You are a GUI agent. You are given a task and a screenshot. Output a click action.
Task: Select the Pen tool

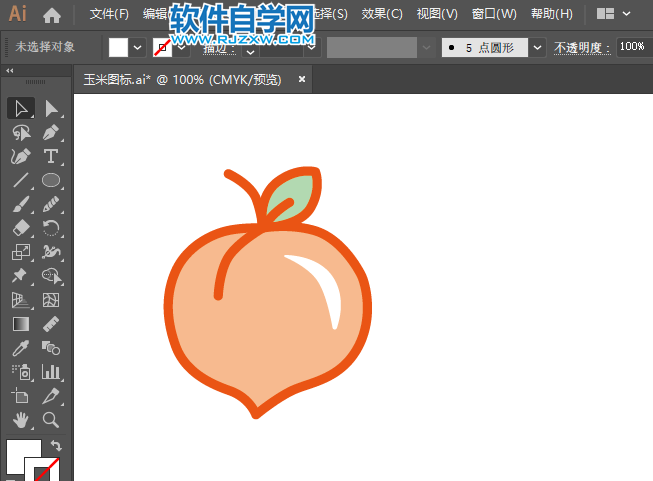click(x=51, y=133)
